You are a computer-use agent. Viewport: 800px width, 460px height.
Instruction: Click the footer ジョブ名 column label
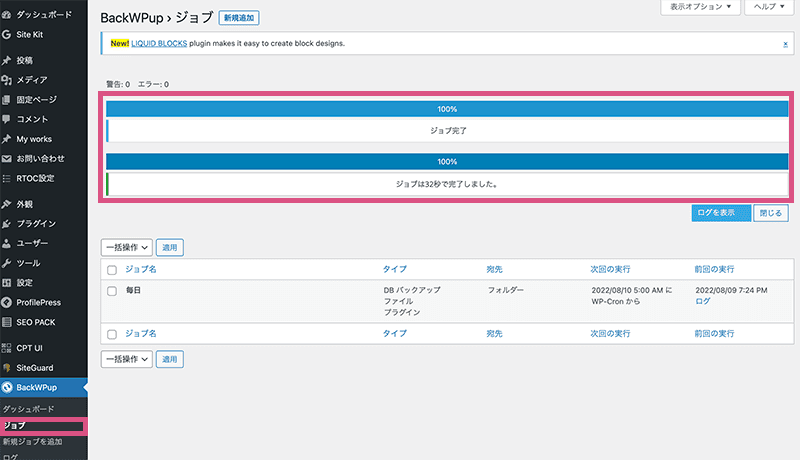point(141,334)
